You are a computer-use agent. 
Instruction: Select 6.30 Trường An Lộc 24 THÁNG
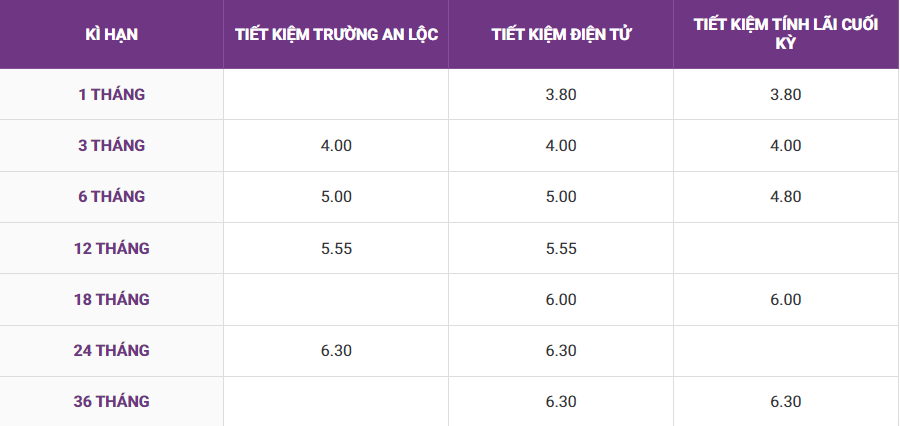(x=336, y=351)
